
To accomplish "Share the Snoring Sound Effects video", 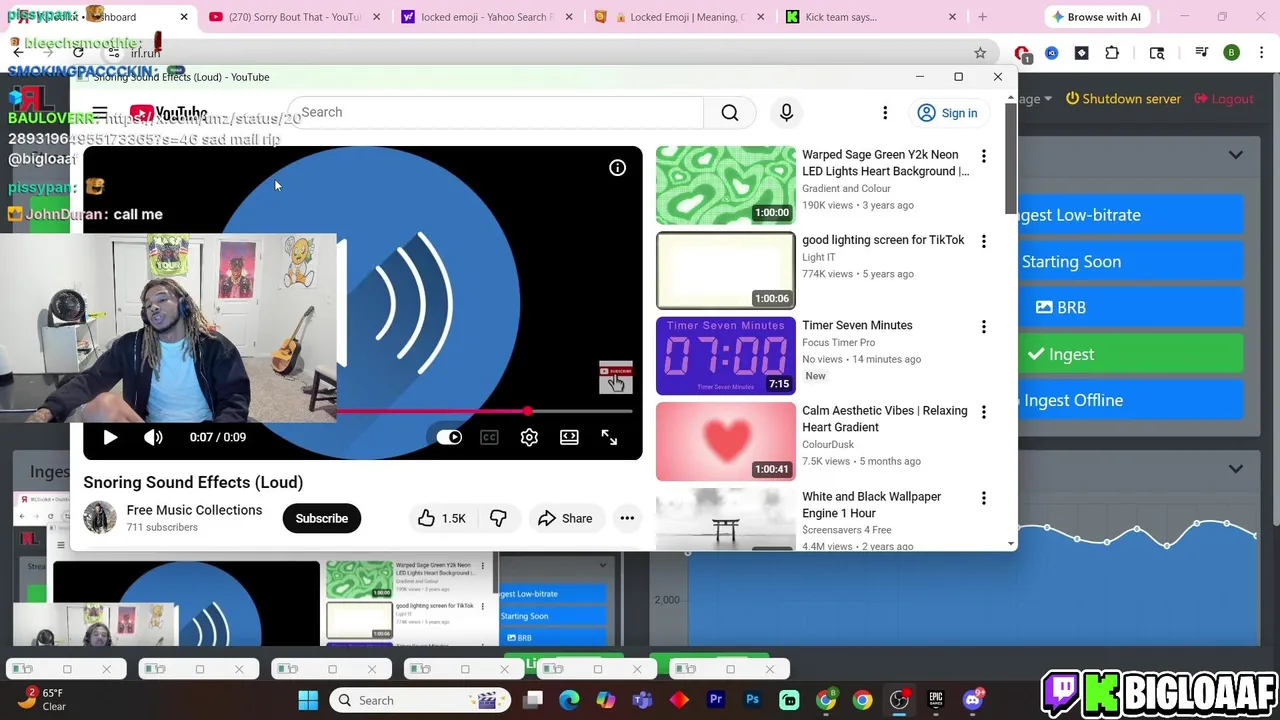I will tap(565, 518).
